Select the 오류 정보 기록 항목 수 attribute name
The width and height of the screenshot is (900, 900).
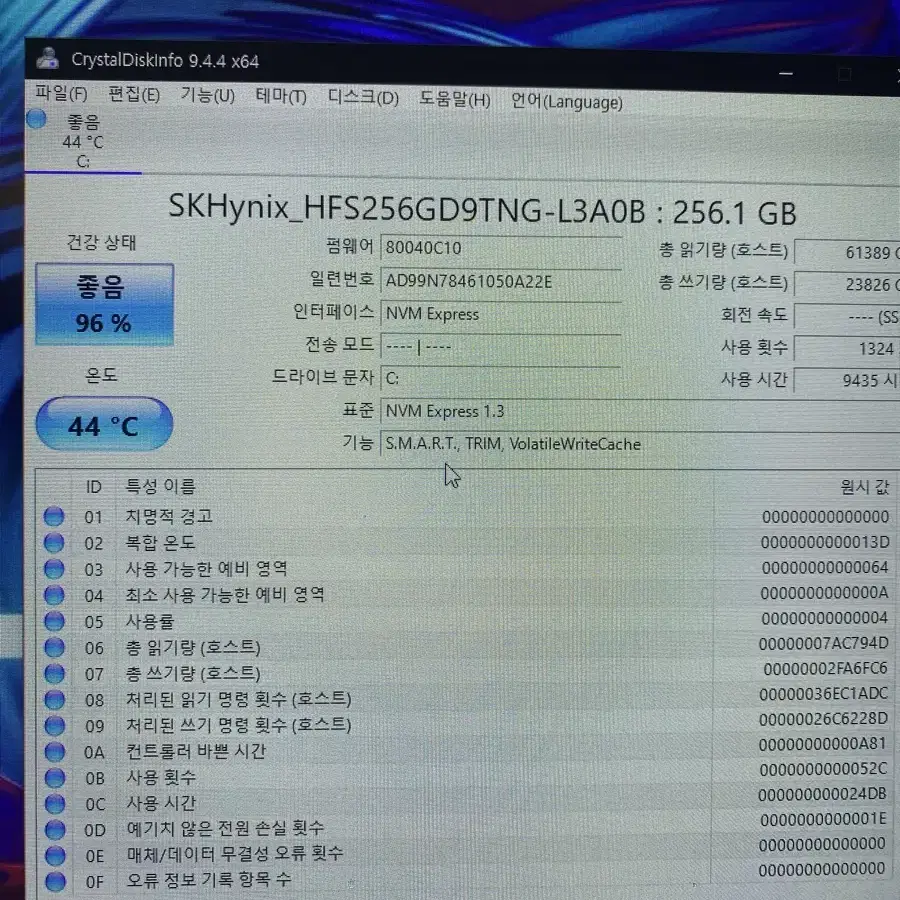209,879
